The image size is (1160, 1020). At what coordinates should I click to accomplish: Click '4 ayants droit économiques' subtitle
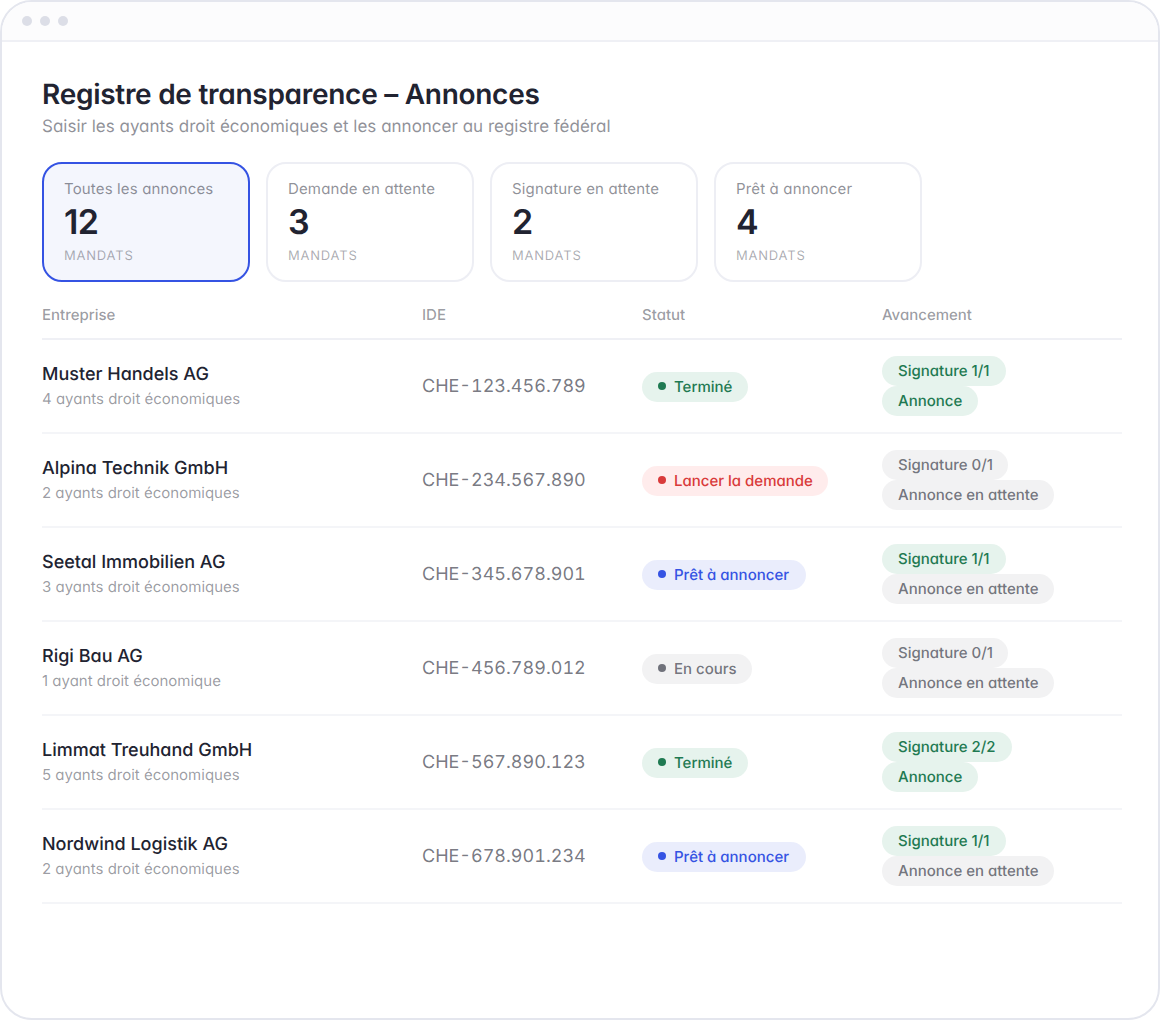pos(141,399)
